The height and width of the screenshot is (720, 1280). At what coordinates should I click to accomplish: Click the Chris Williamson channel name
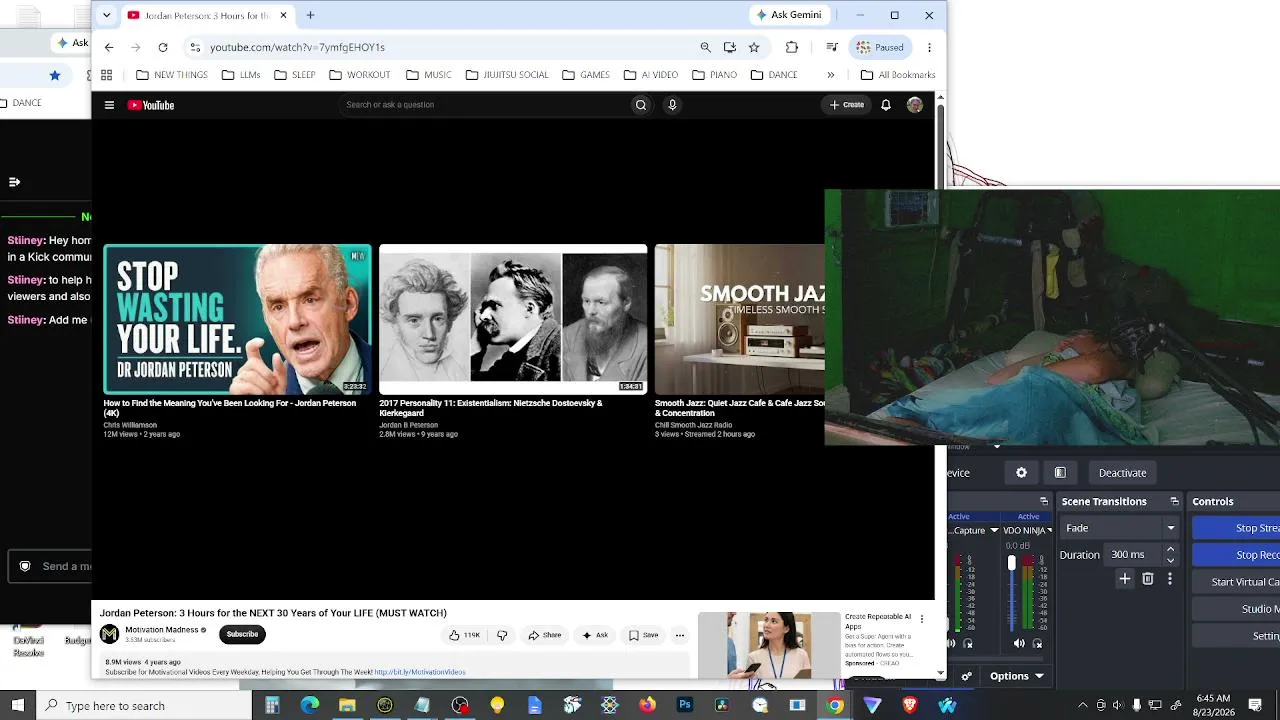coord(130,425)
